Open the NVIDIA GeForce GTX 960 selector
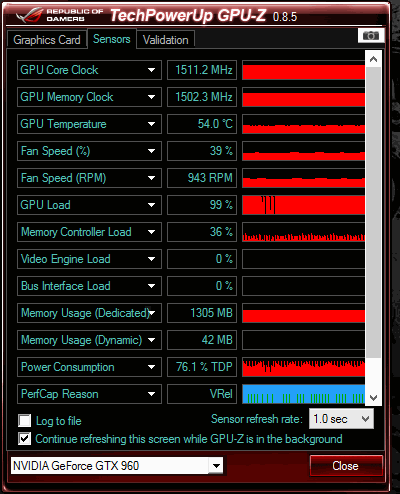 [x=117, y=466]
